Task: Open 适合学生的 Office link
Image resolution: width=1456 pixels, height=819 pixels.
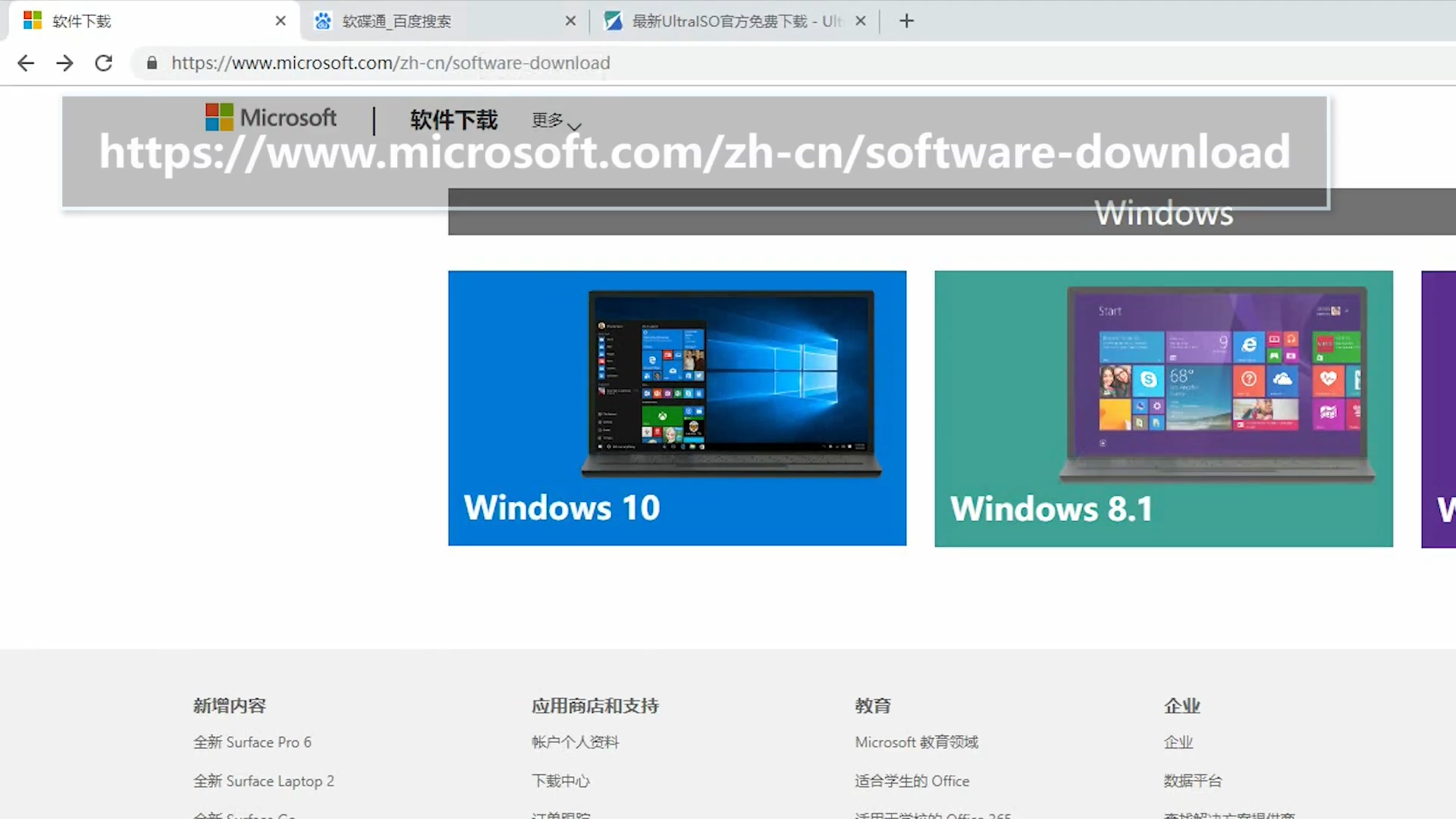Action: coord(912,781)
